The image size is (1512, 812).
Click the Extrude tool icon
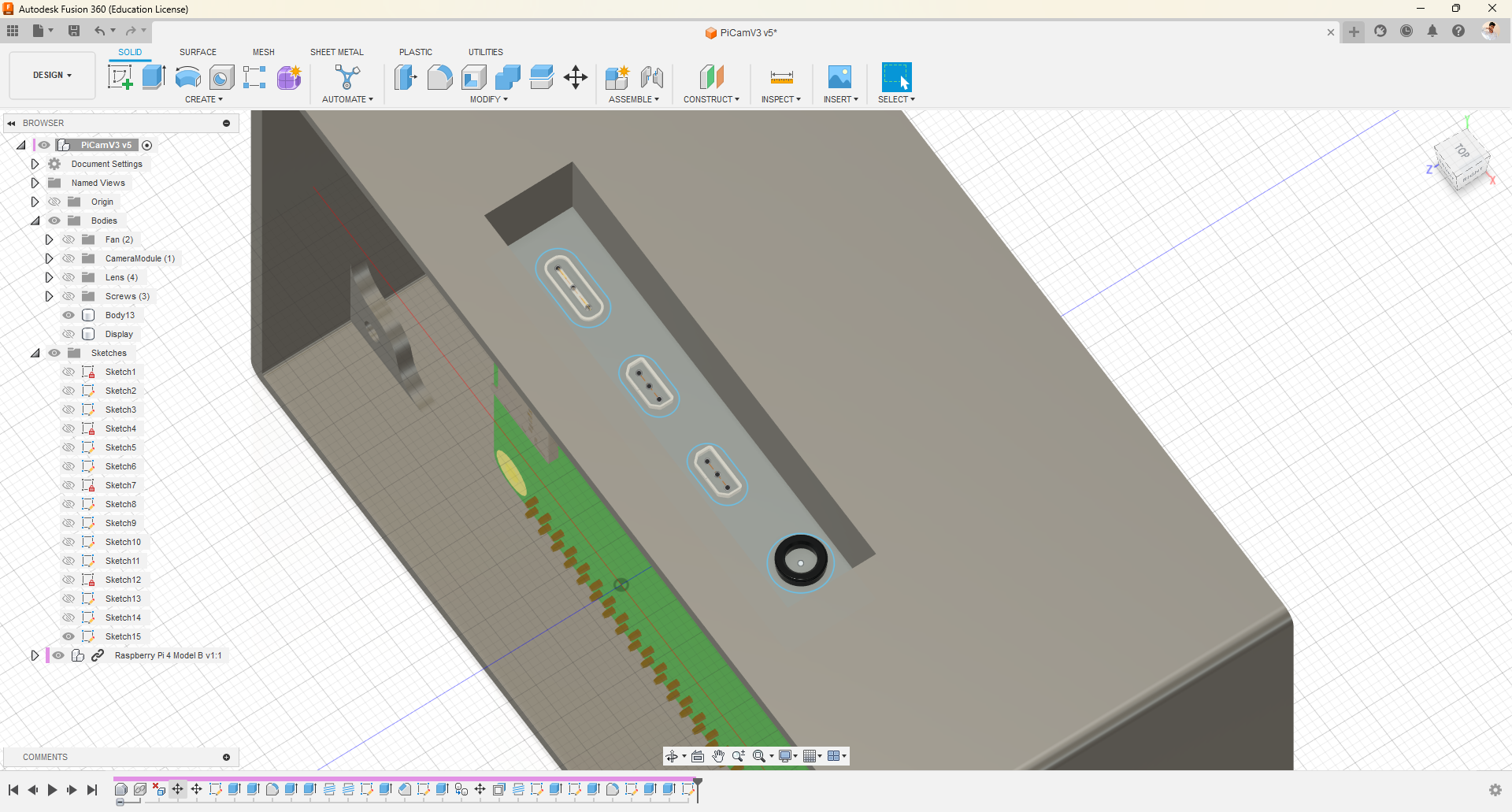pyautogui.click(x=154, y=77)
